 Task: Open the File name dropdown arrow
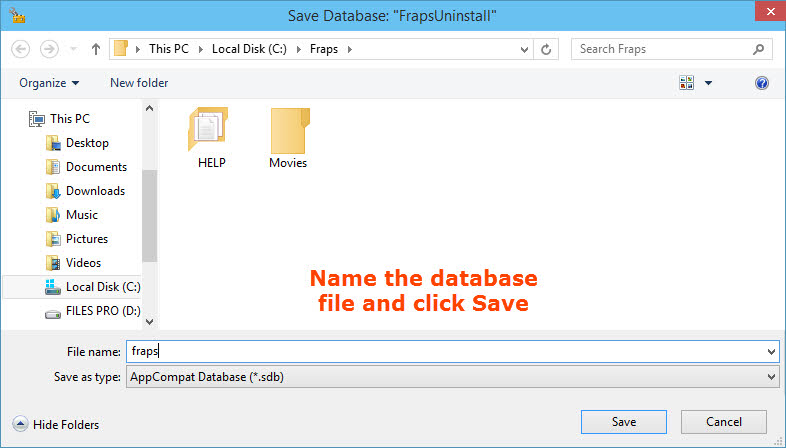point(771,351)
